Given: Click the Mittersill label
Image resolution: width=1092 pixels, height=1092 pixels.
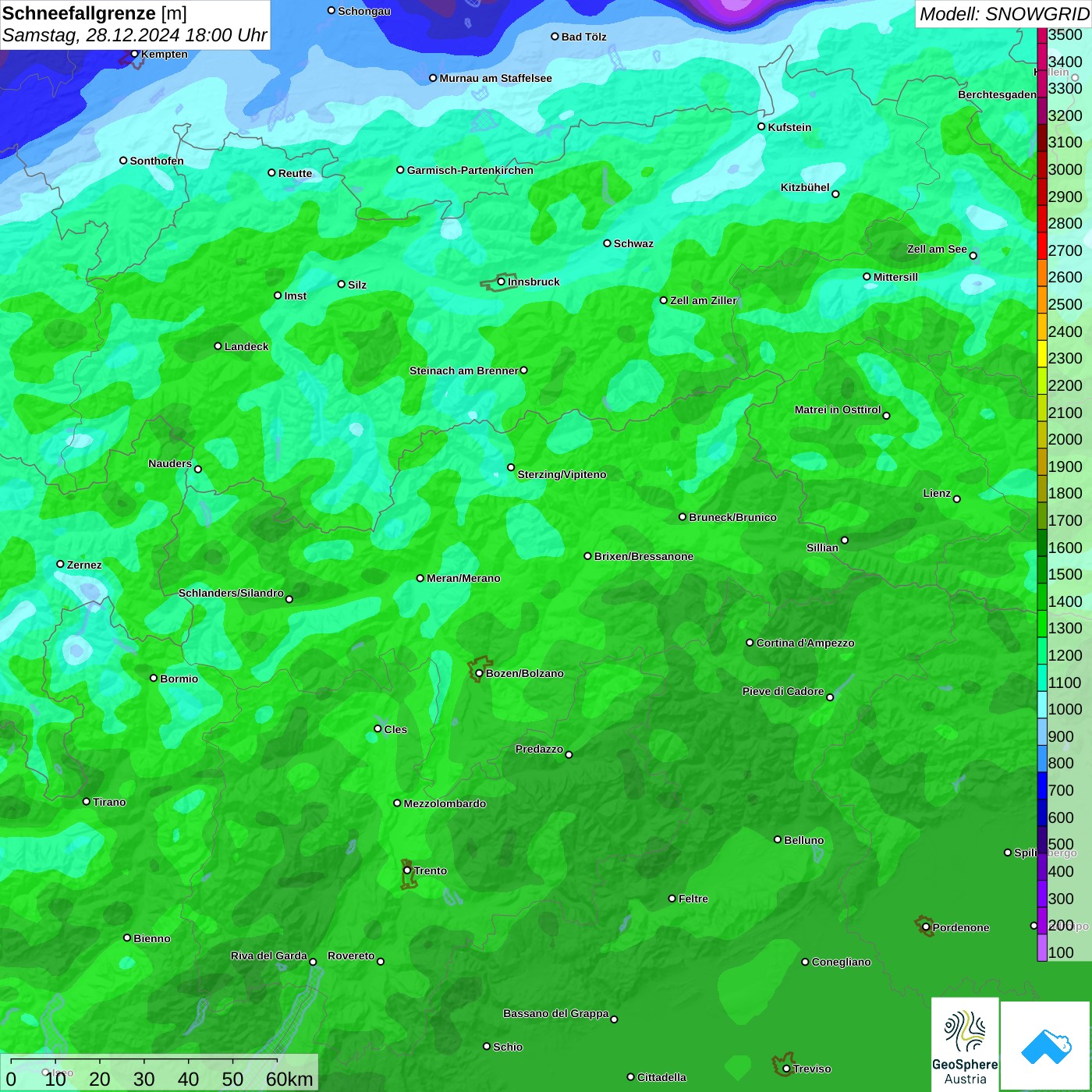Looking at the screenshot, I should click(x=895, y=277).
